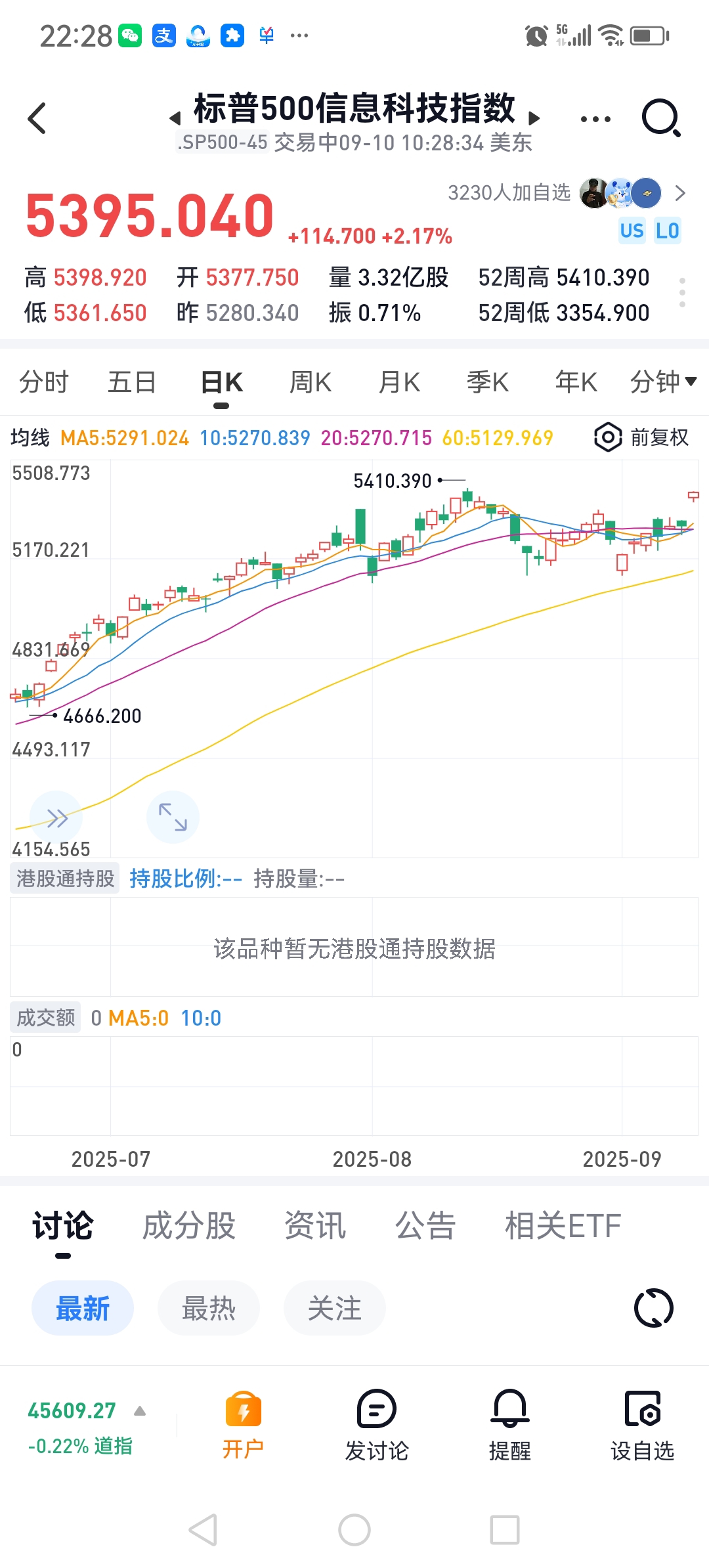Refresh discussions with circular arrow icon
Viewport: 709px width, 1568px height.
tap(654, 1308)
